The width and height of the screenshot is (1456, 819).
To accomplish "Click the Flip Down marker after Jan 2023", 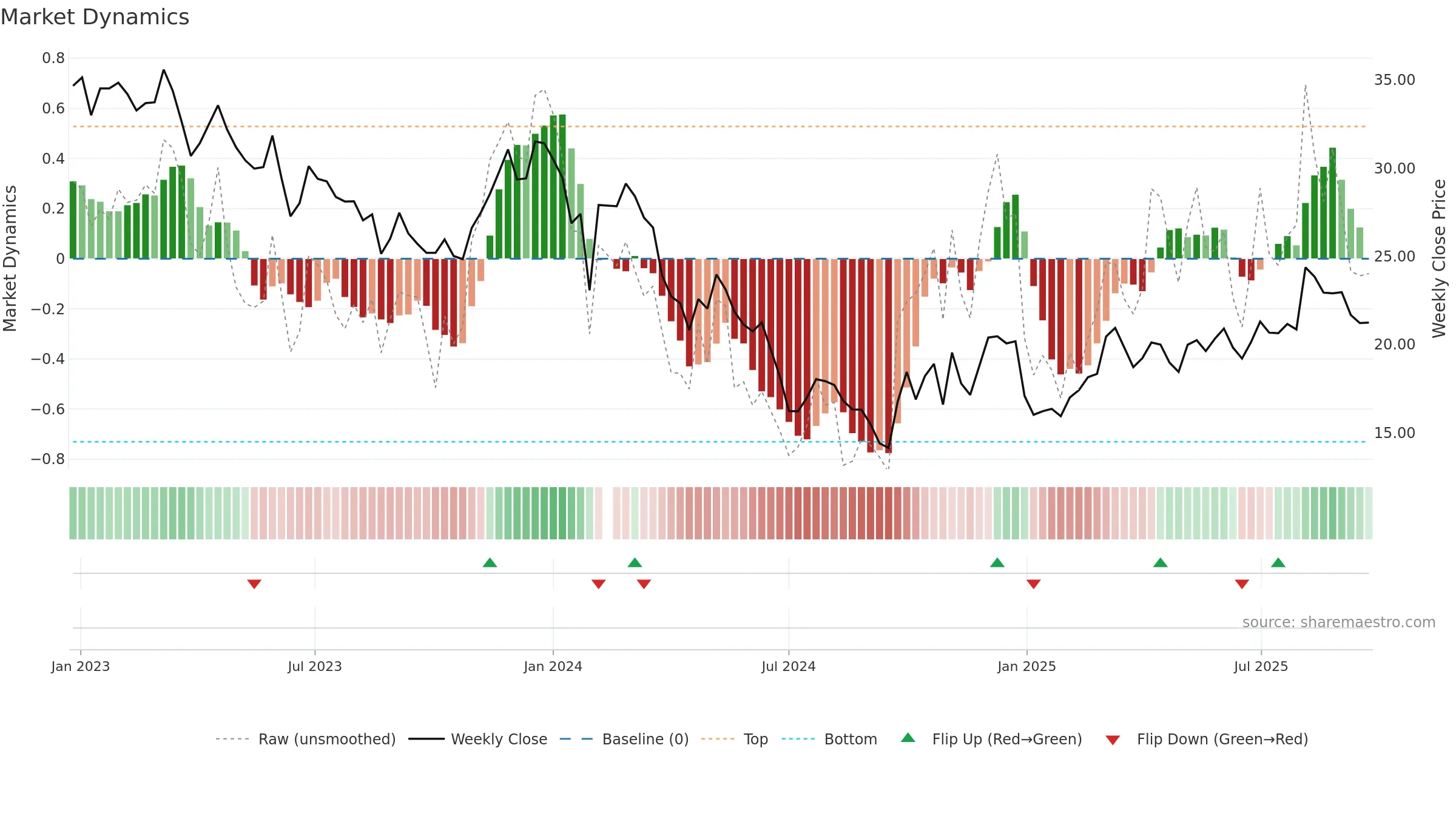I will click(x=254, y=584).
